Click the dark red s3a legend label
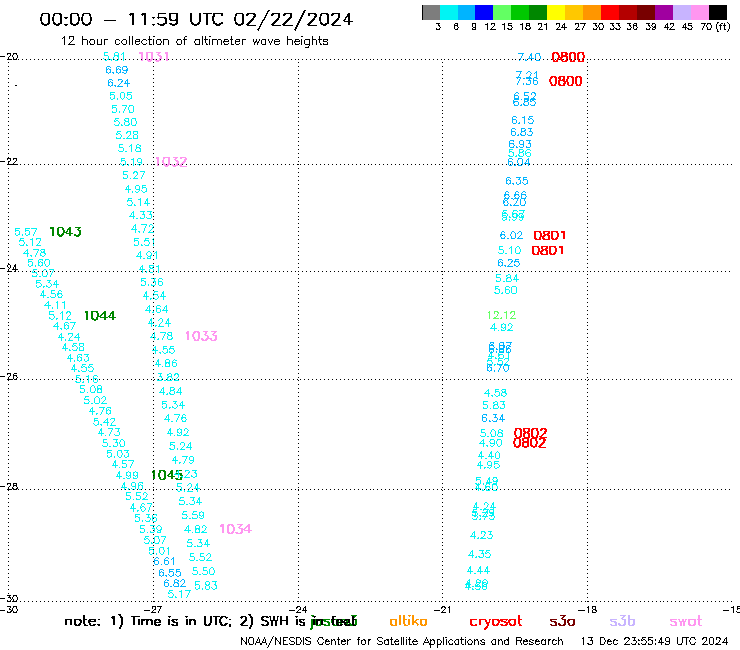Screen dimensions: 740x650 click(x=562, y=622)
